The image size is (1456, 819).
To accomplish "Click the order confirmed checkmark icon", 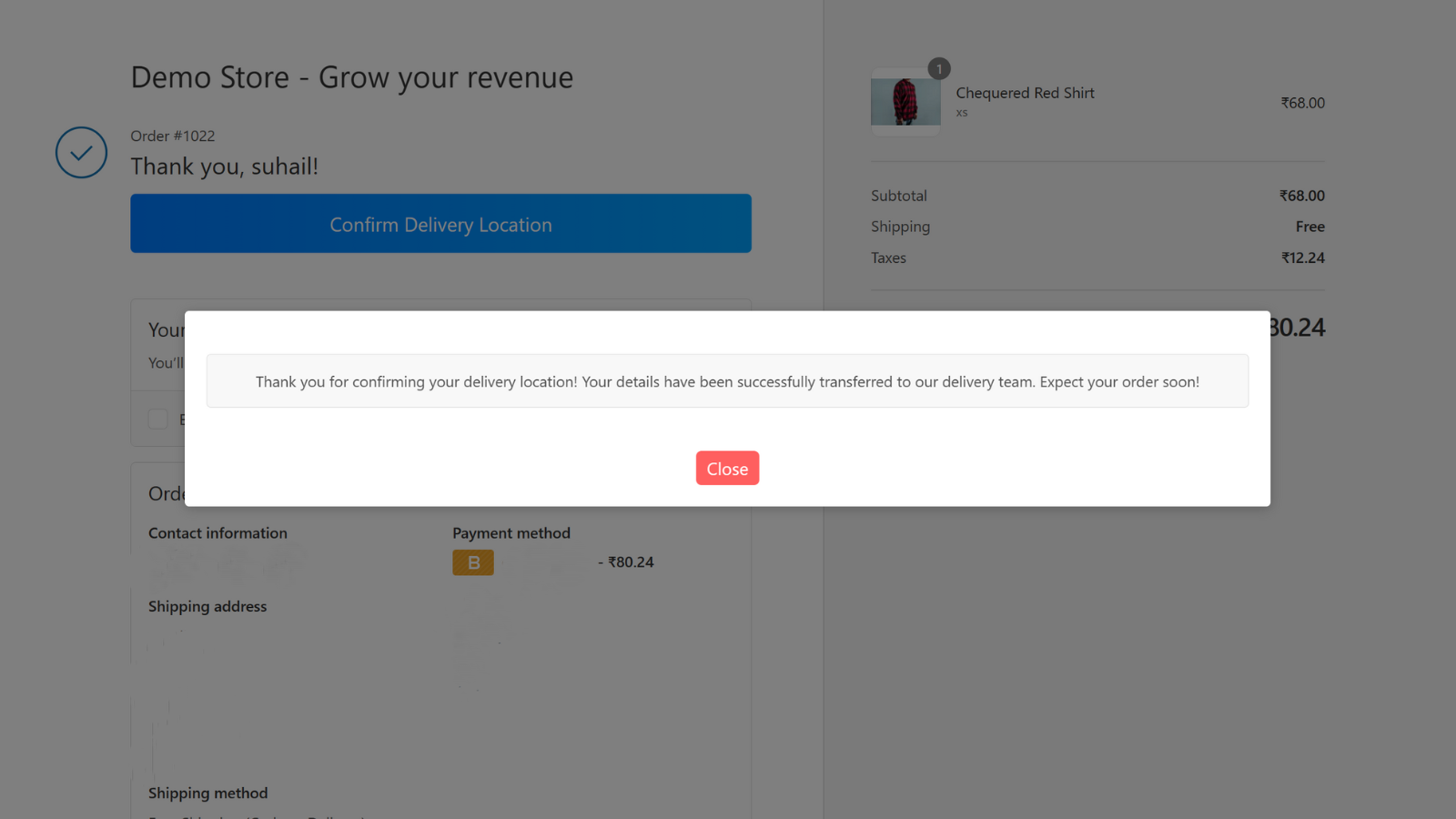I will click(81, 152).
